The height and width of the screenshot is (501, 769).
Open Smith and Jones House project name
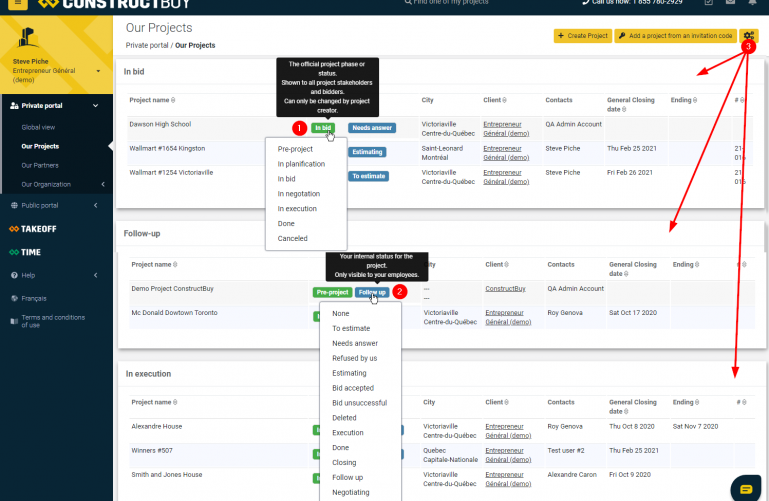pyautogui.click(x=166, y=475)
